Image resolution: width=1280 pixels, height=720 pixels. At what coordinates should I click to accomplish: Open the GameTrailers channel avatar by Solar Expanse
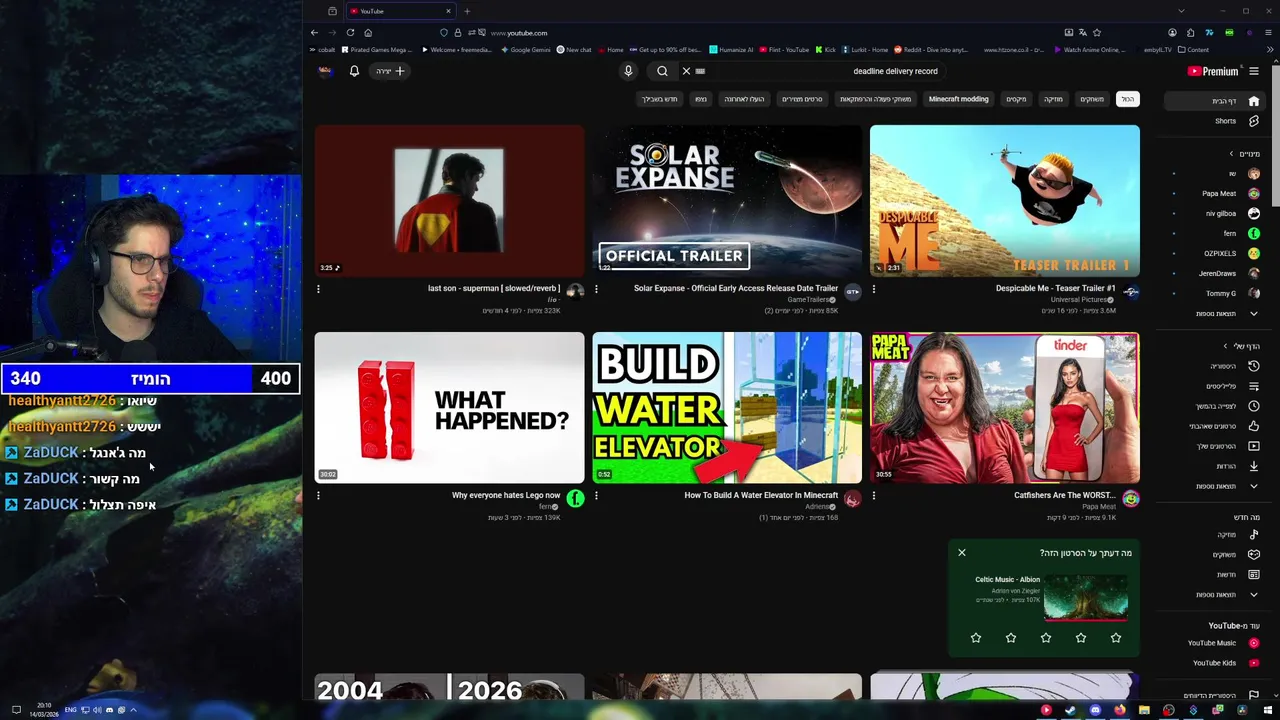[853, 292]
